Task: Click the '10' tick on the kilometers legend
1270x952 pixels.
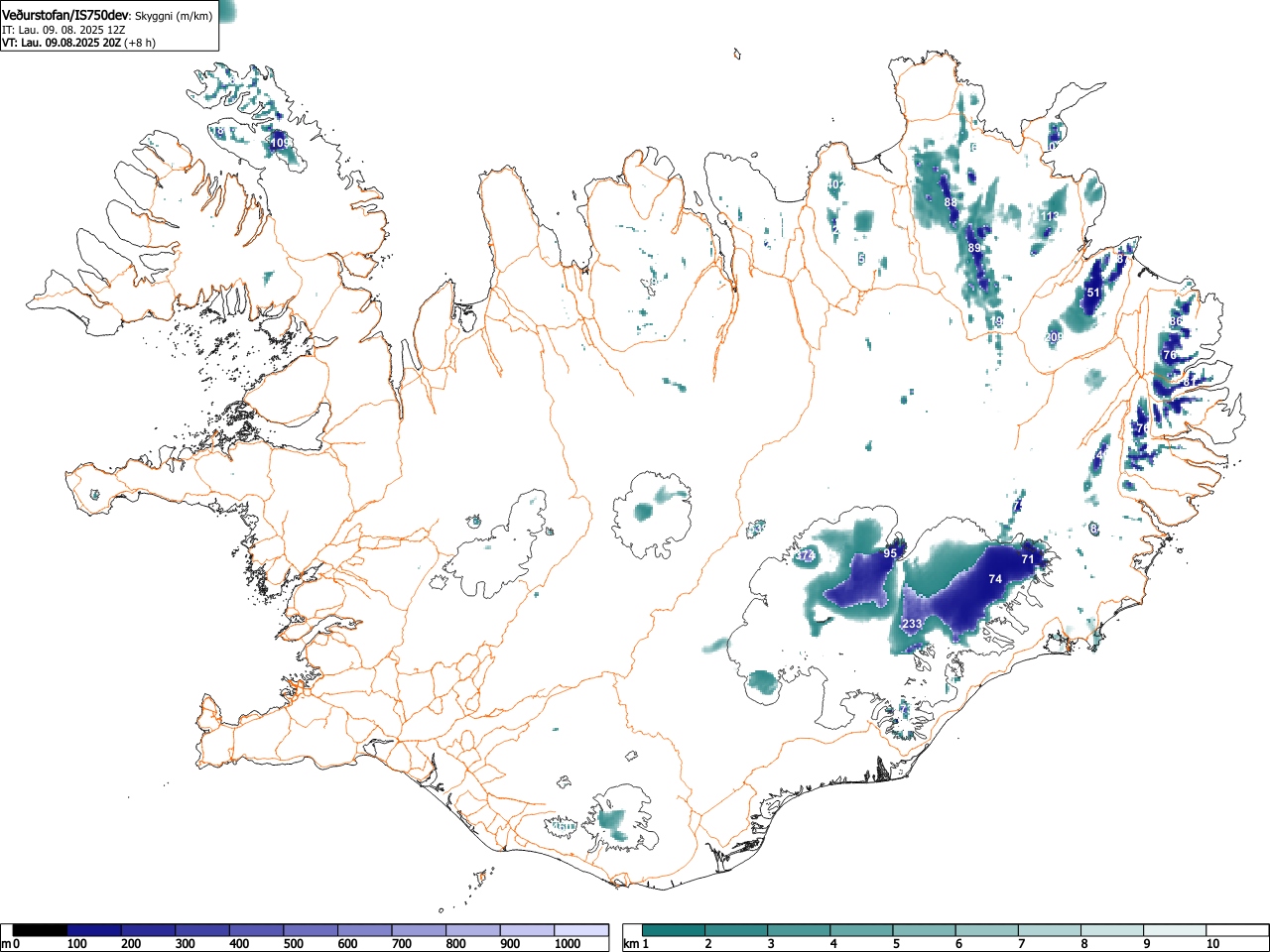Action: tap(1212, 944)
